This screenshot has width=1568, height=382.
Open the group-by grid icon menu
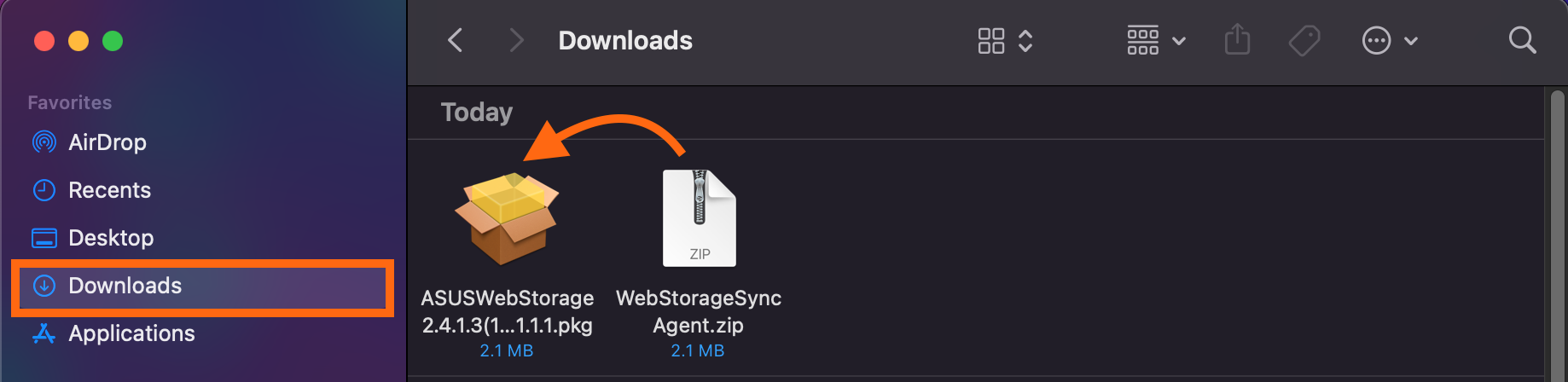[x=1143, y=40]
